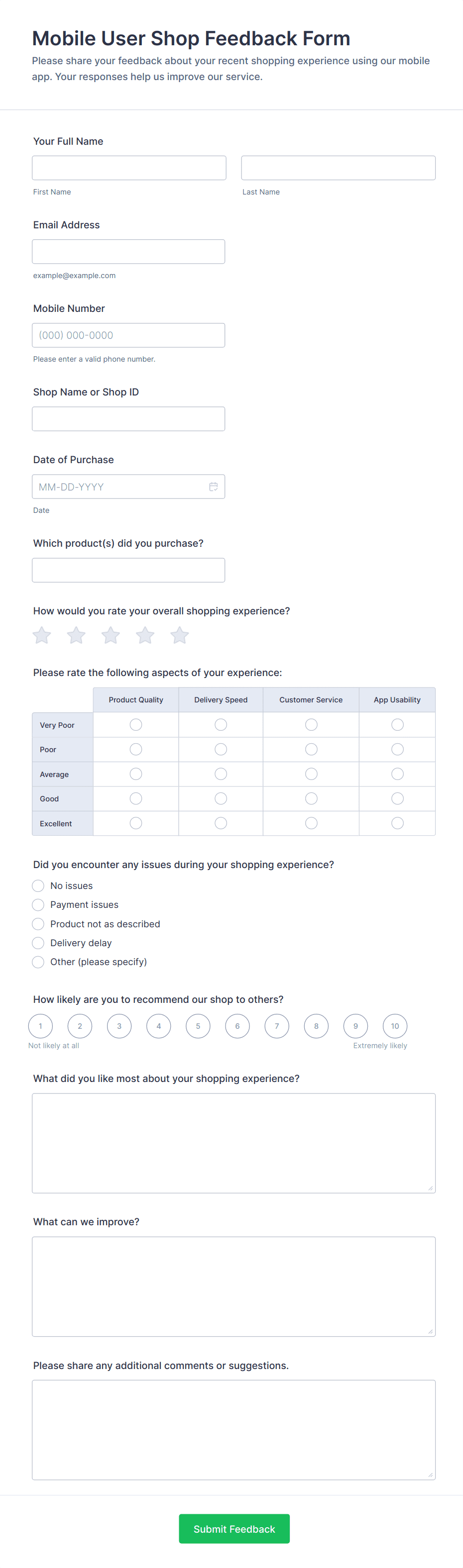This screenshot has height=1568, width=463.
Task: Give a five star overall rating
Action: [179, 635]
